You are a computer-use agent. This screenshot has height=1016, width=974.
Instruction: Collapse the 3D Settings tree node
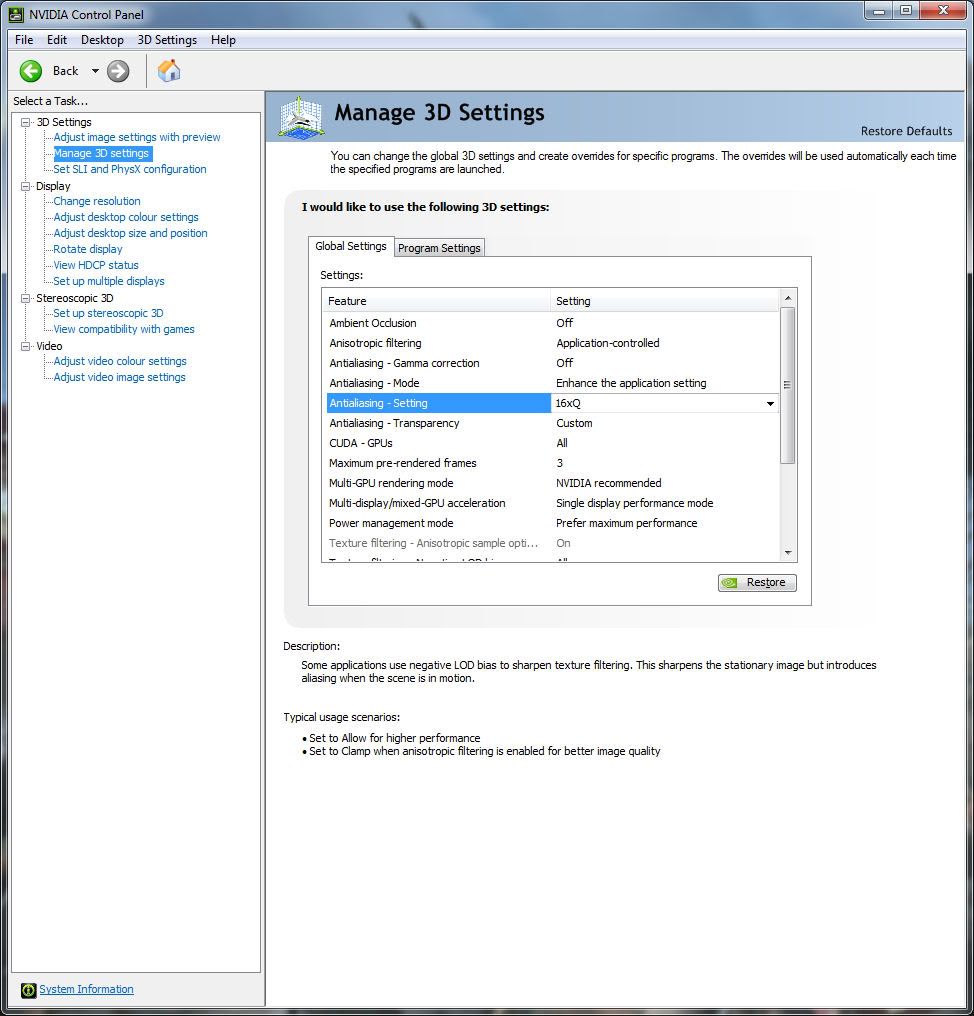[x=25, y=122]
